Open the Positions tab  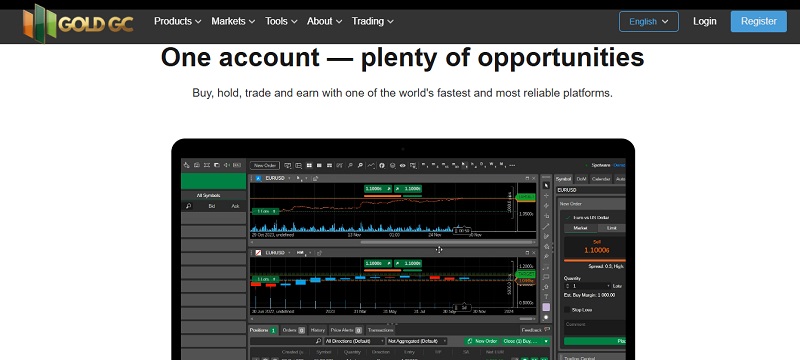coord(263,330)
